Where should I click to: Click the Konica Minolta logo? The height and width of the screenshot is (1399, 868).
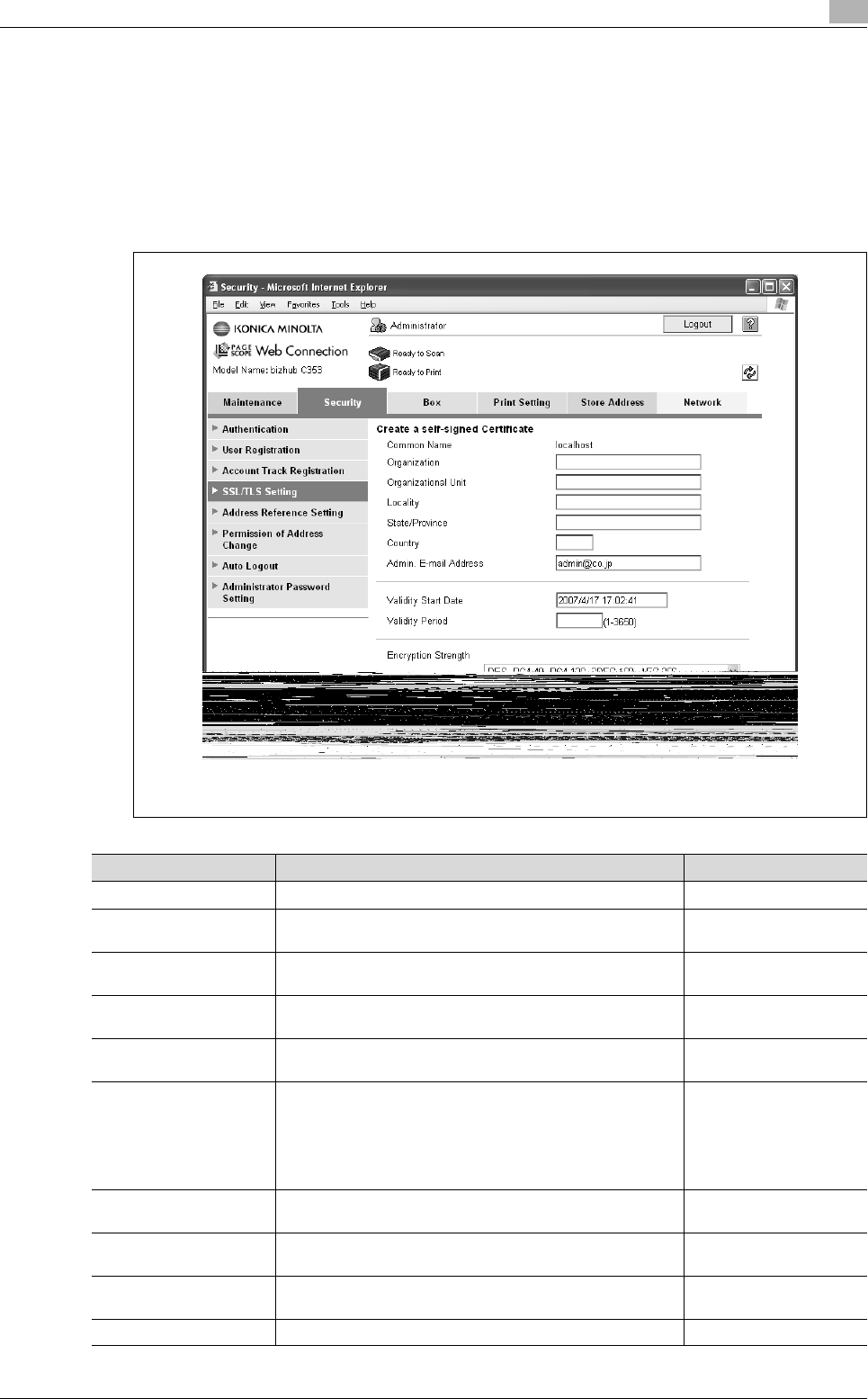tap(268, 328)
